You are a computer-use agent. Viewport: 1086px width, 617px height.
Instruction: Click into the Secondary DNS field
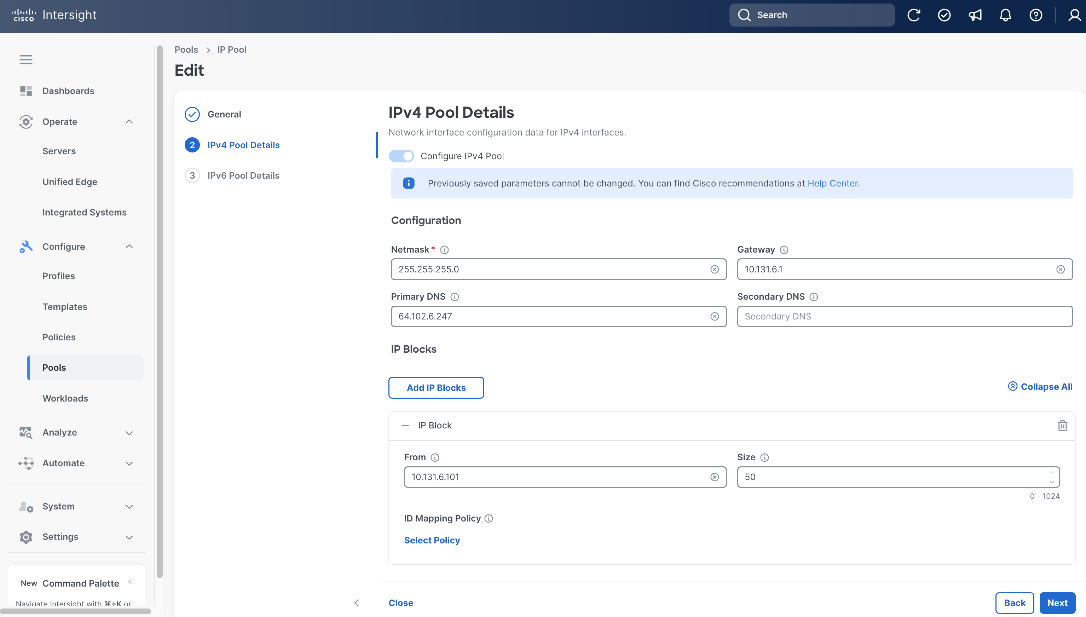point(905,316)
